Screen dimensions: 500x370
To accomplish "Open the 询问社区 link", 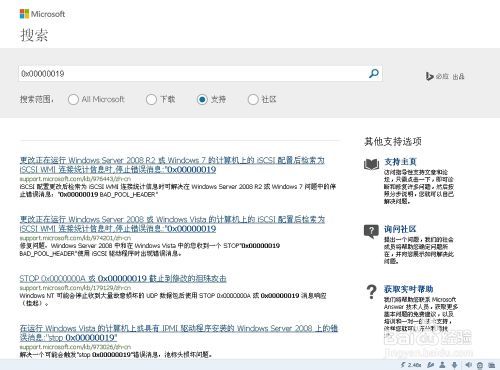I will click(x=400, y=229).
